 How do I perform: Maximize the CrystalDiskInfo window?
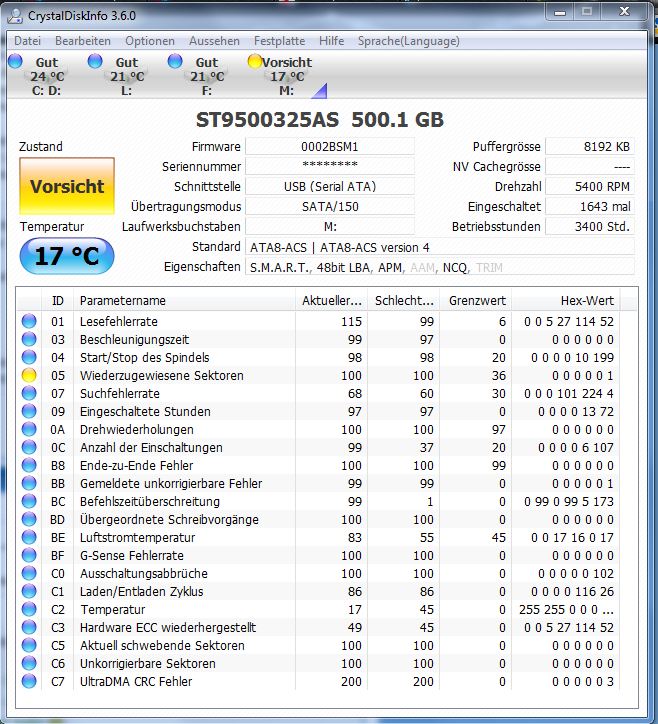[x=587, y=12]
